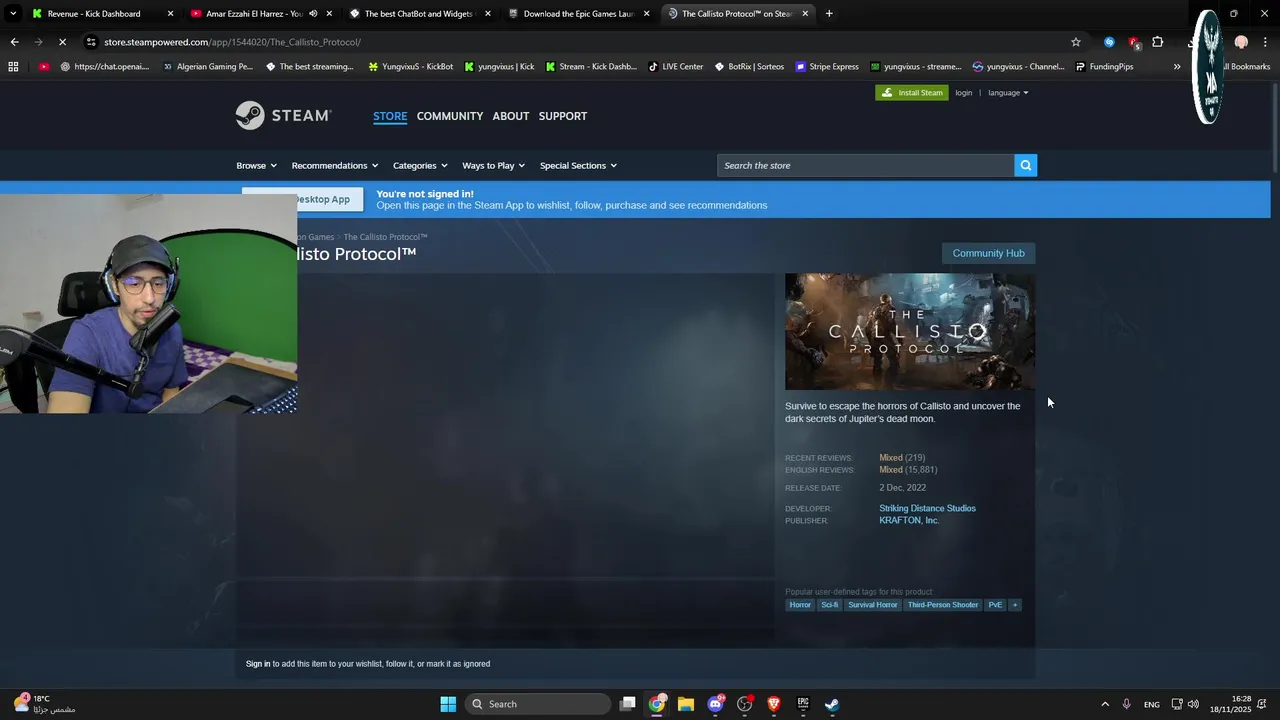This screenshot has height=720, width=1280.
Task: Stop loading the page
Action: coord(62,42)
